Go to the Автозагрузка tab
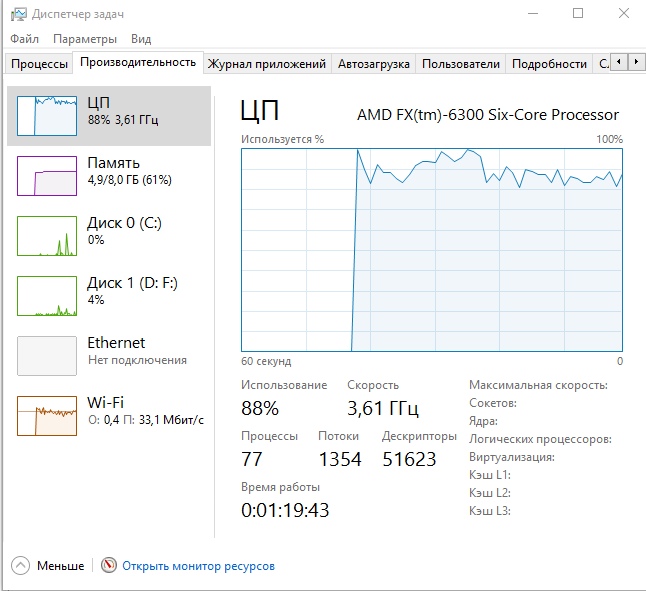The width and height of the screenshot is (646, 591). point(374,64)
